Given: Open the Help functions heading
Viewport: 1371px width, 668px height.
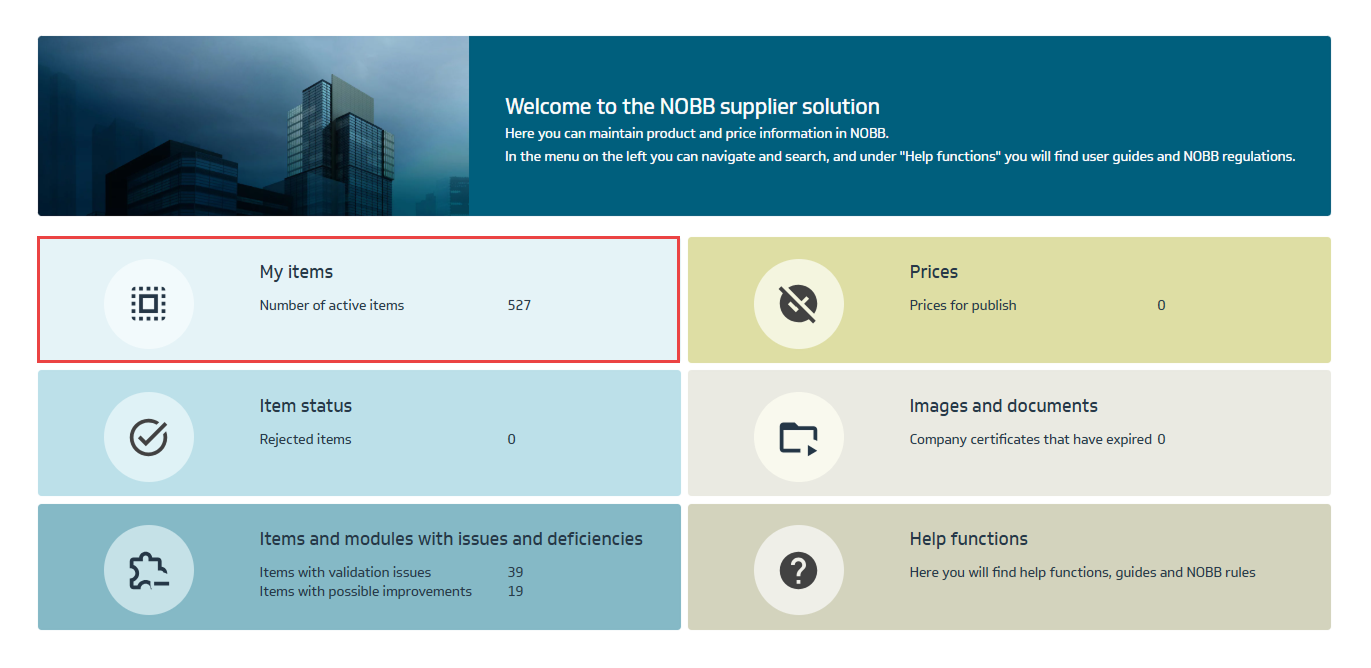Looking at the screenshot, I should pyautogui.click(x=968, y=539).
